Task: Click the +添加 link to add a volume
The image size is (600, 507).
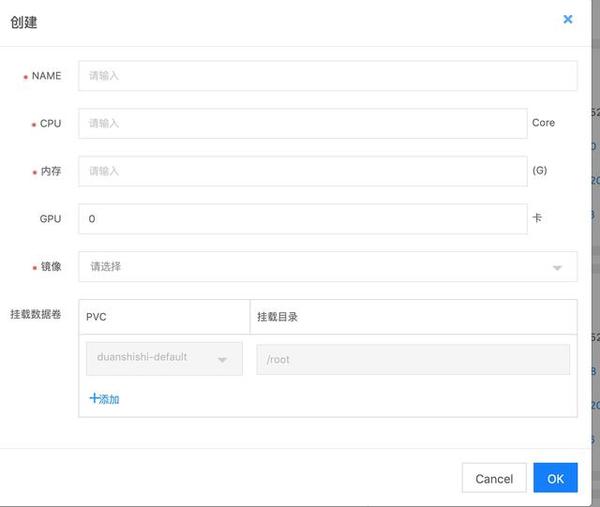Action: pyautogui.click(x=104, y=399)
